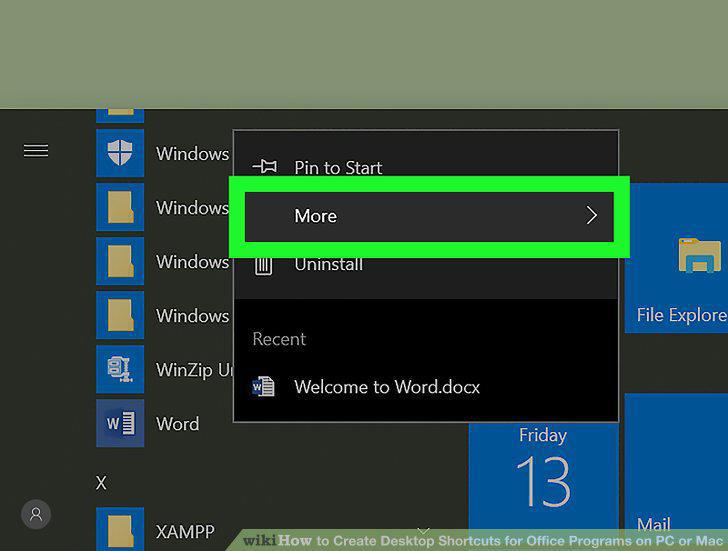Click the Word label in app list
Viewport: 728px width, 551px height.
pos(177,424)
